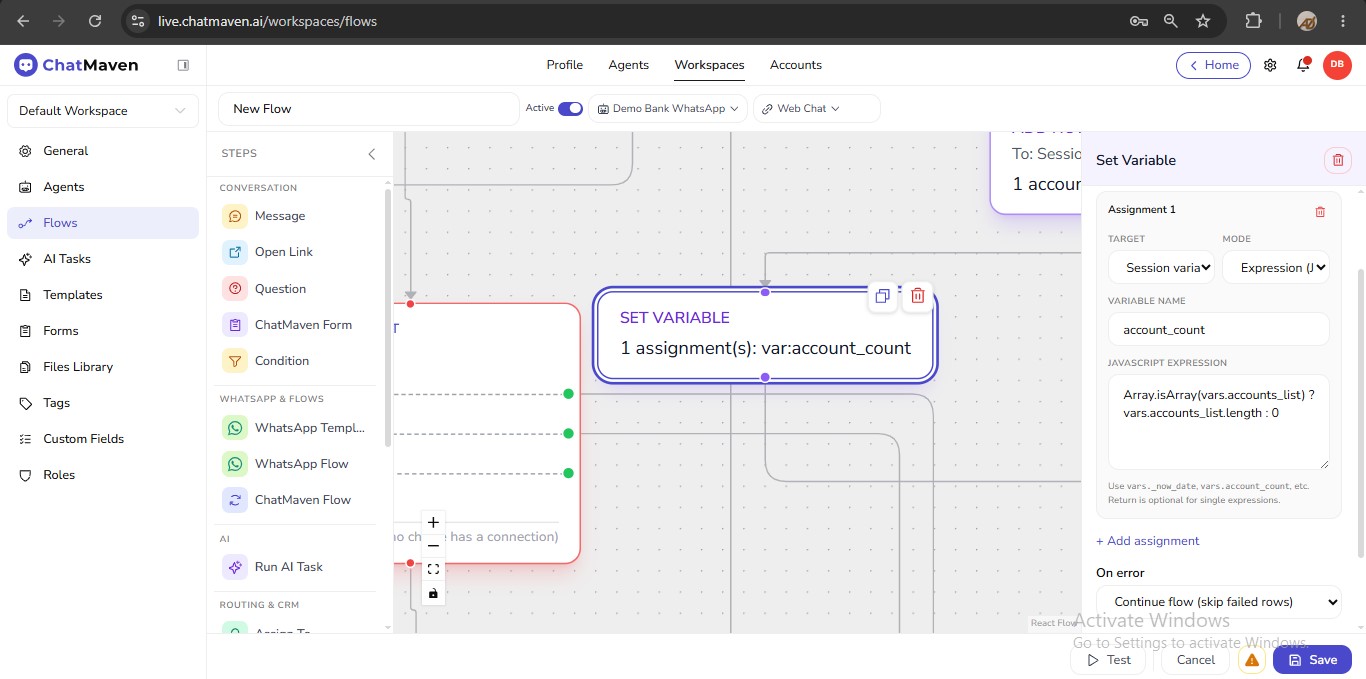Click the ChatMaven logo
Screen dimensions: 1366x679
click(x=76, y=65)
